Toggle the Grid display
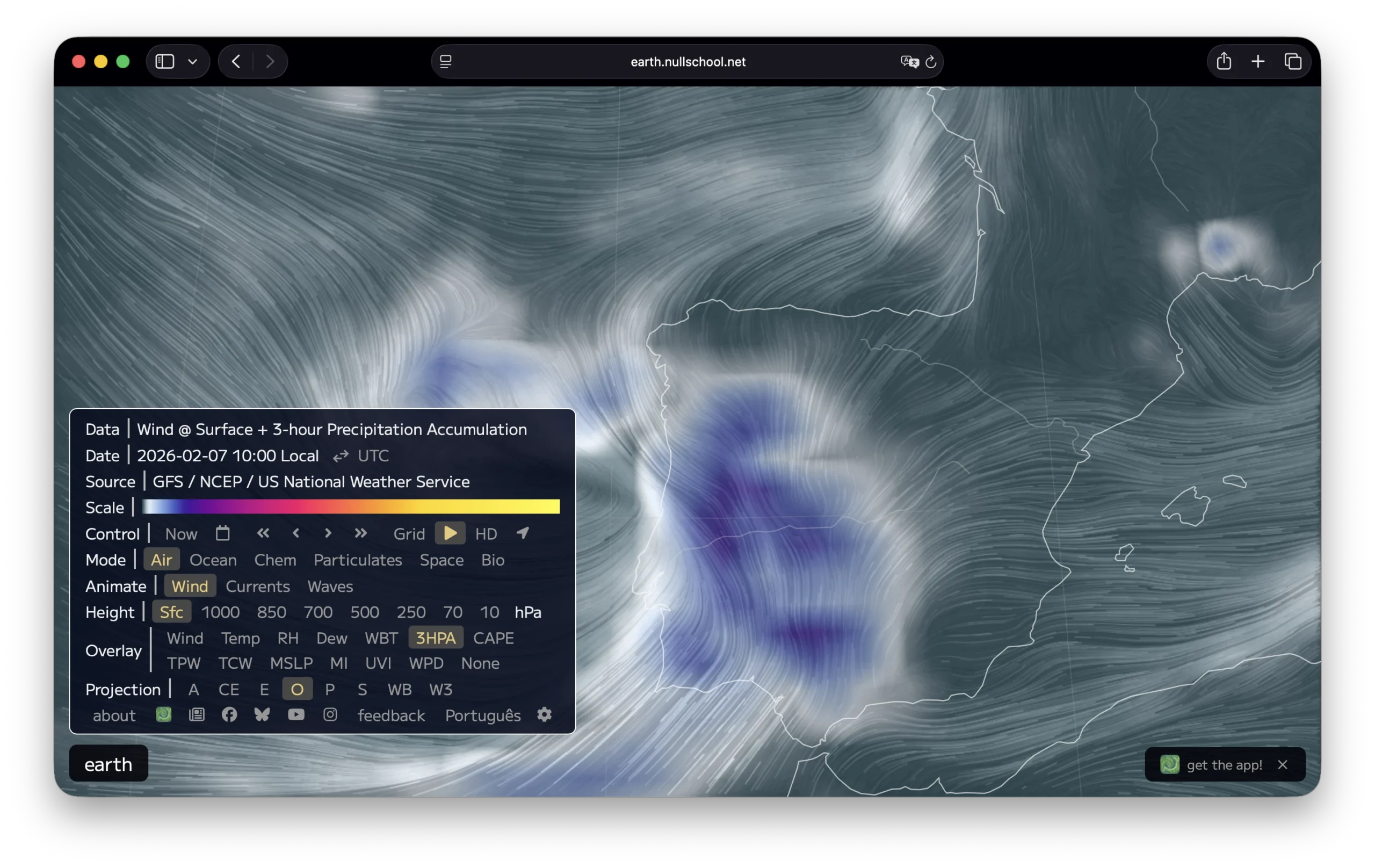Image resolution: width=1375 pixels, height=868 pixels. 409,534
